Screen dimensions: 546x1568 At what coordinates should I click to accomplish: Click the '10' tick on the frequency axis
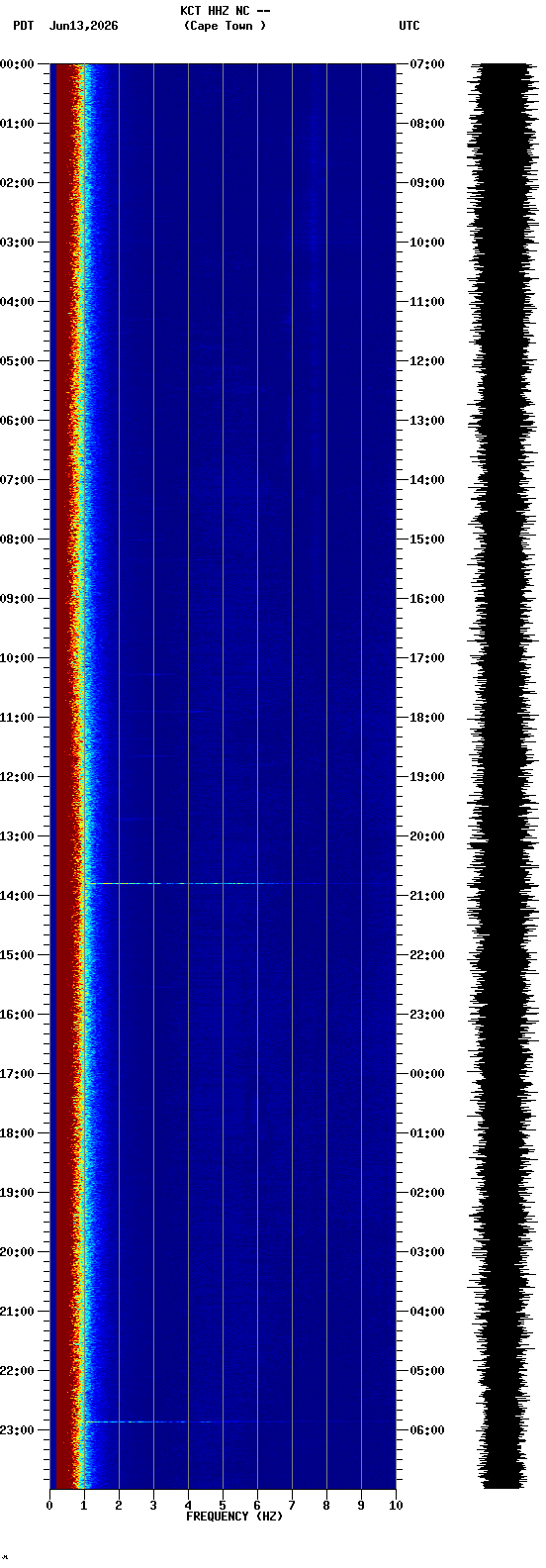[x=396, y=1506]
